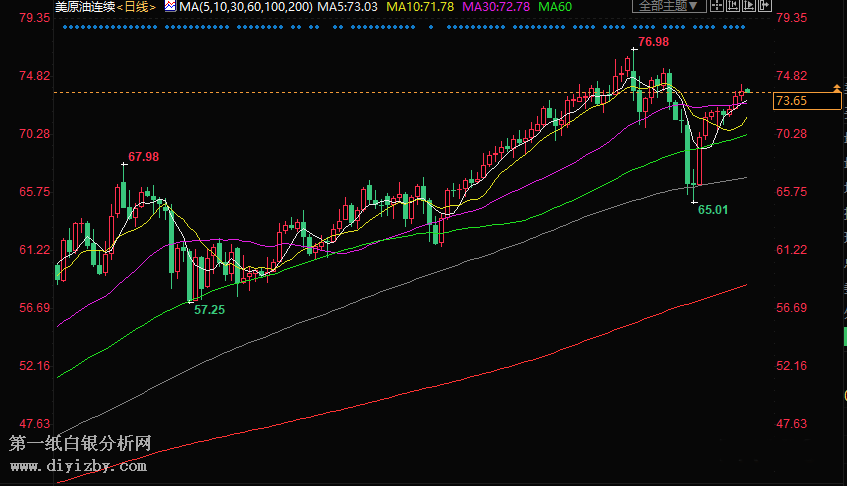The width and height of the screenshot is (847, 486).
Task: Click the green MA60 legend label
Action: click(x=555, y=6)
